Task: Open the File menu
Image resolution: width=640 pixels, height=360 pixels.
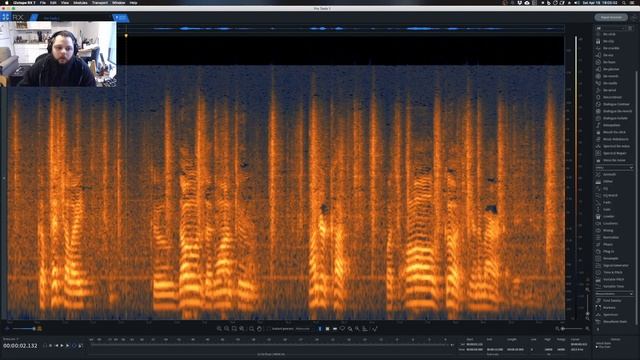Action: coord(42,2)
